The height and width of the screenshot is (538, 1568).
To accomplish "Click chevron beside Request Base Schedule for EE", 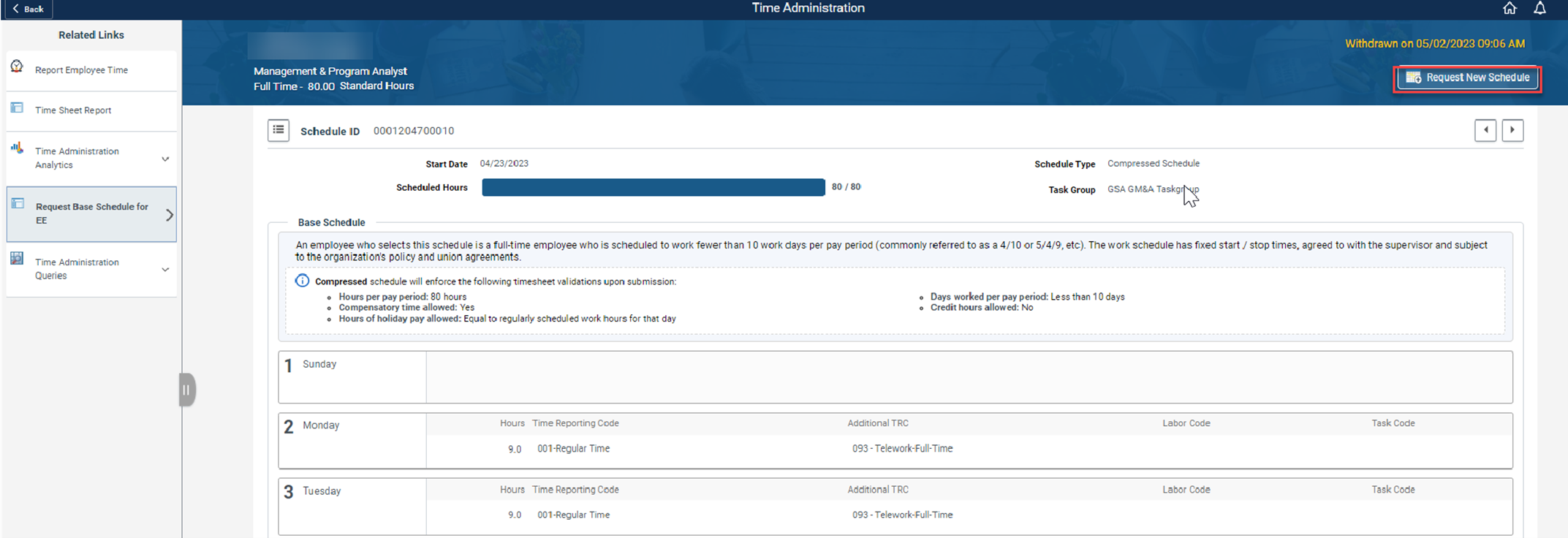I will 169,214.
